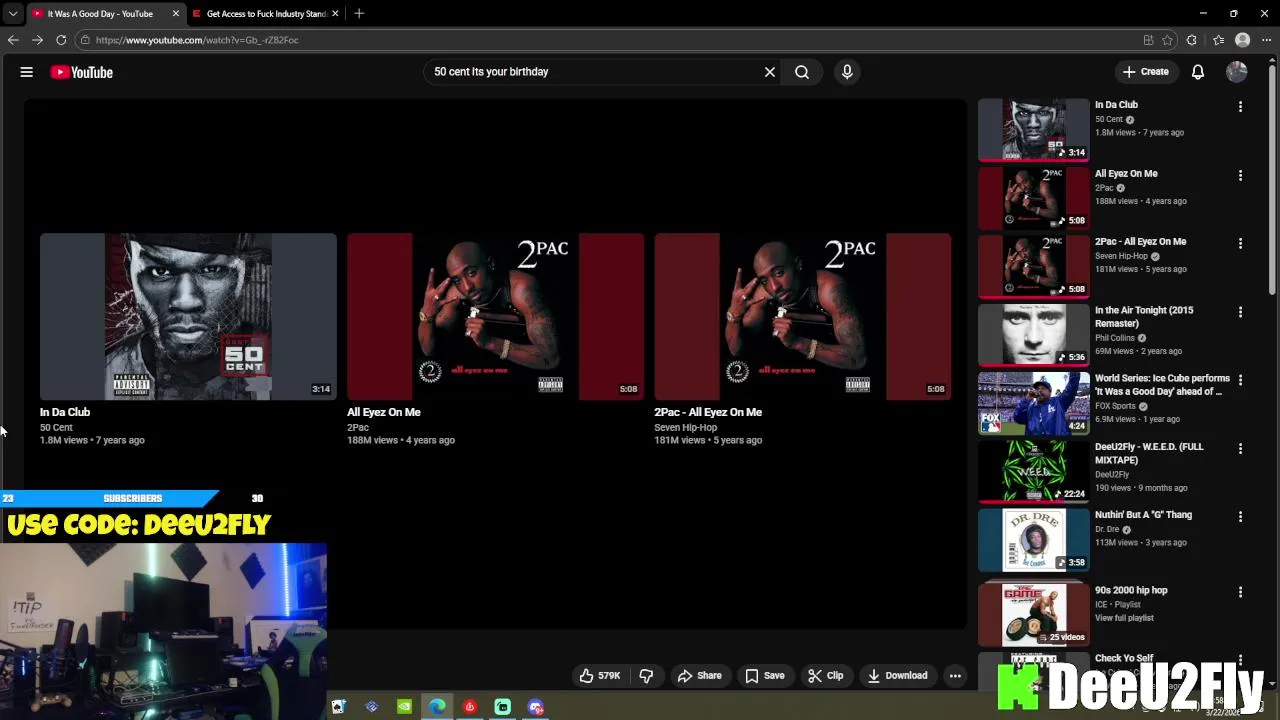1280x720 pixels.
Task: Download this video
Action: [897, 676]
